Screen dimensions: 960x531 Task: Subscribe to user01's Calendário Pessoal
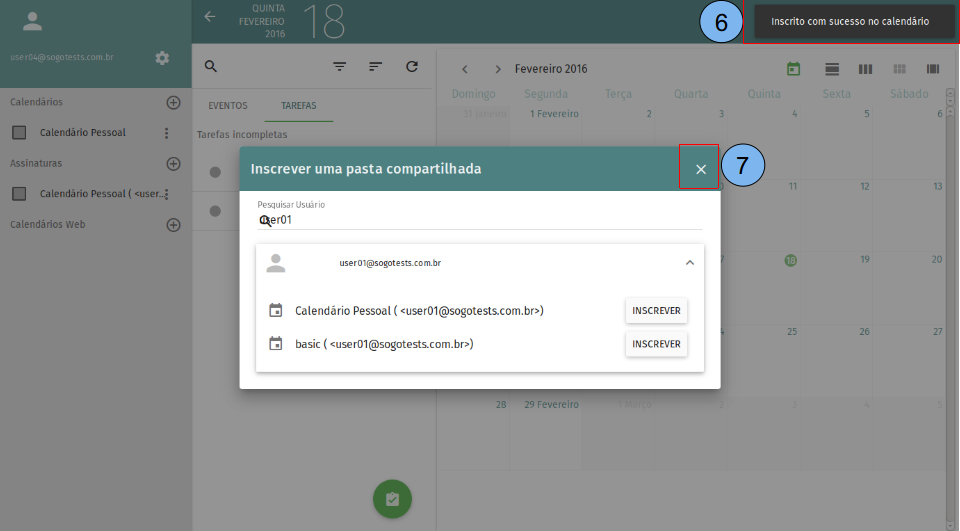tap(656, 311)
